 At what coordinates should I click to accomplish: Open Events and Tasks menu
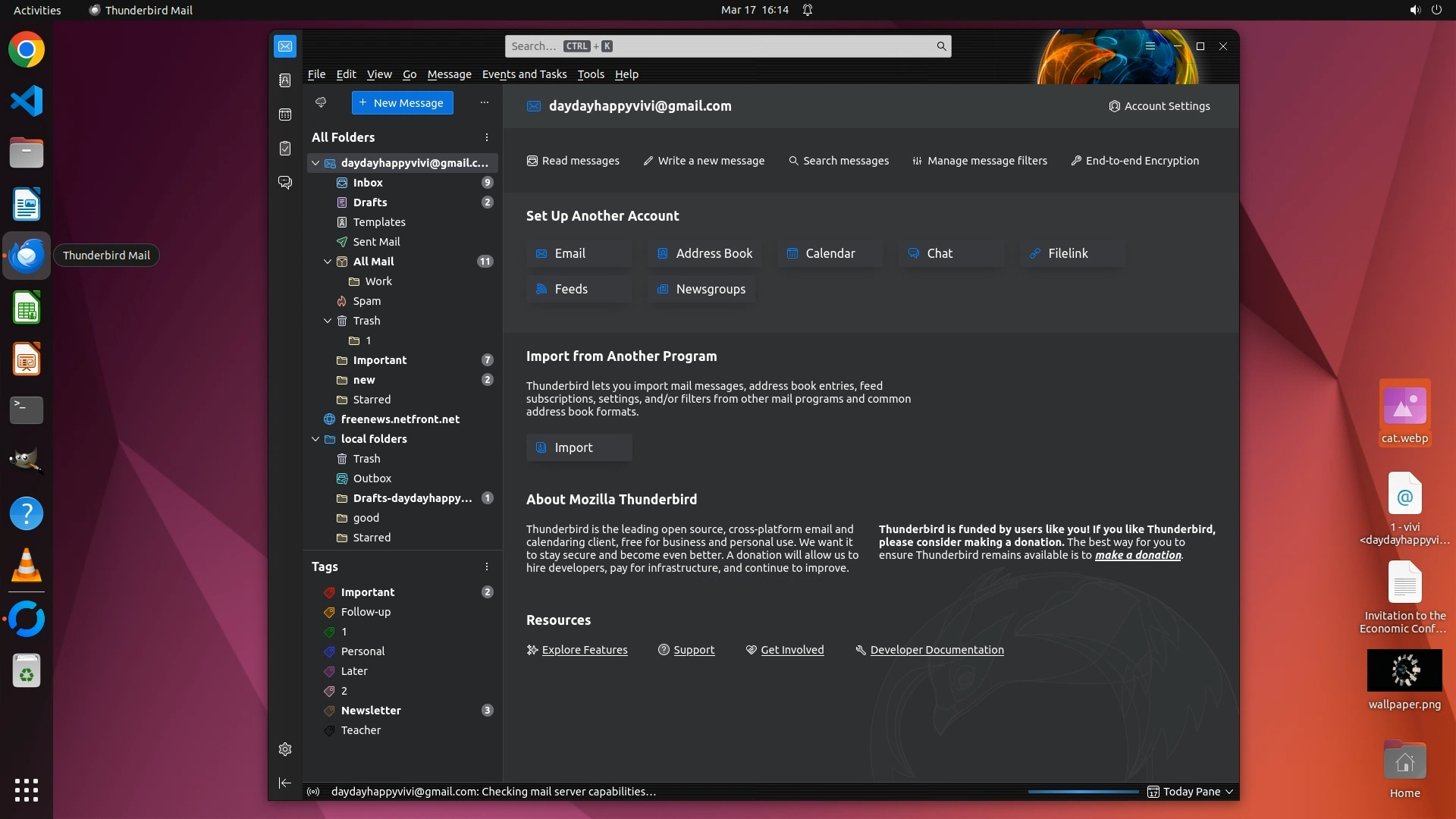(x=524, y=74)
